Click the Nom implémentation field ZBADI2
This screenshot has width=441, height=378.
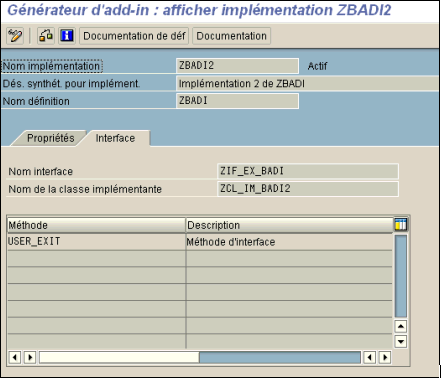(237, 66)
